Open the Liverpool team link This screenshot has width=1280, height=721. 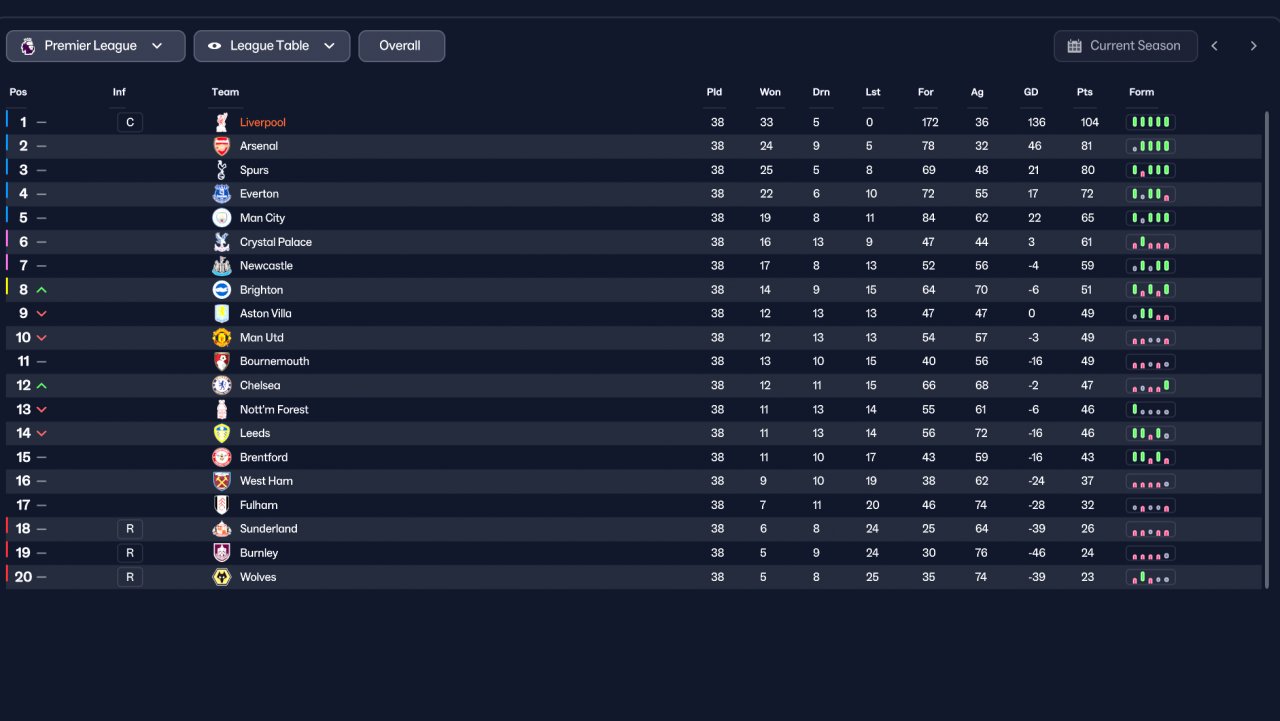(x=263, y=122)
